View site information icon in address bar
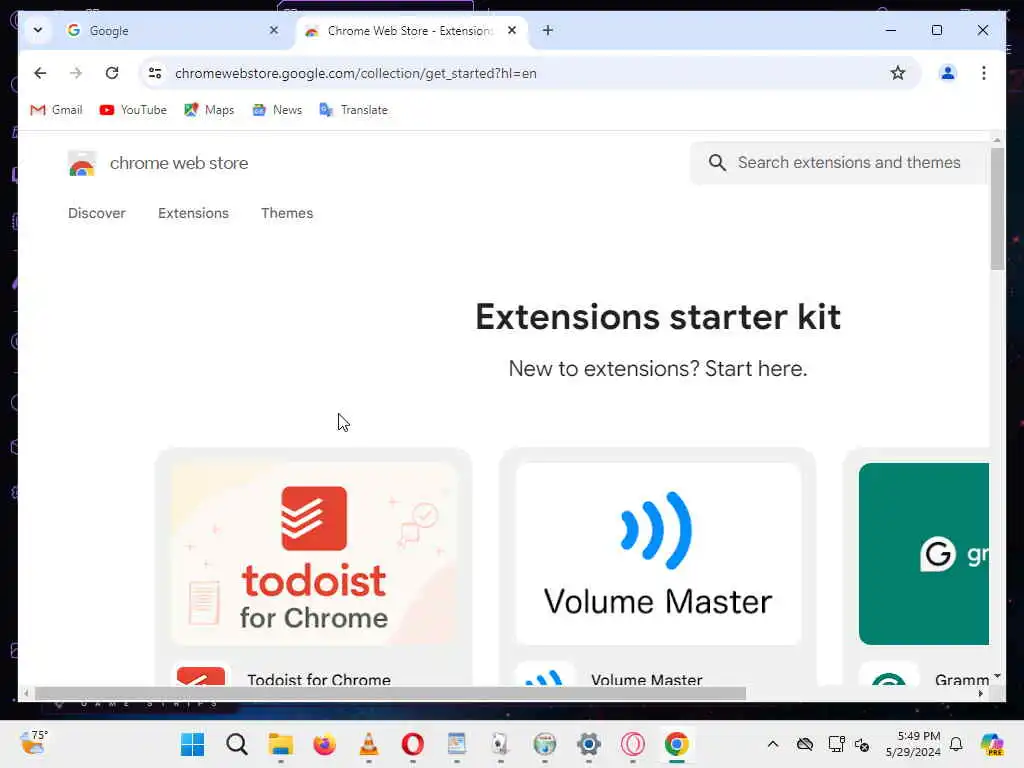Viewport: 1024px width, 768px height. pyautogui.click(x=155, y=73)
